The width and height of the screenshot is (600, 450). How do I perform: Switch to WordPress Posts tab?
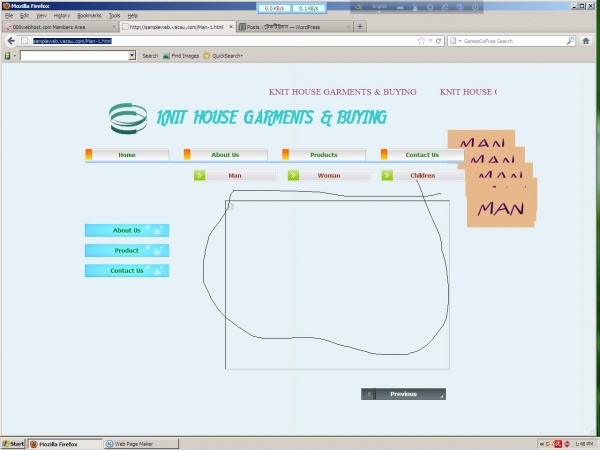coord(294,27)
